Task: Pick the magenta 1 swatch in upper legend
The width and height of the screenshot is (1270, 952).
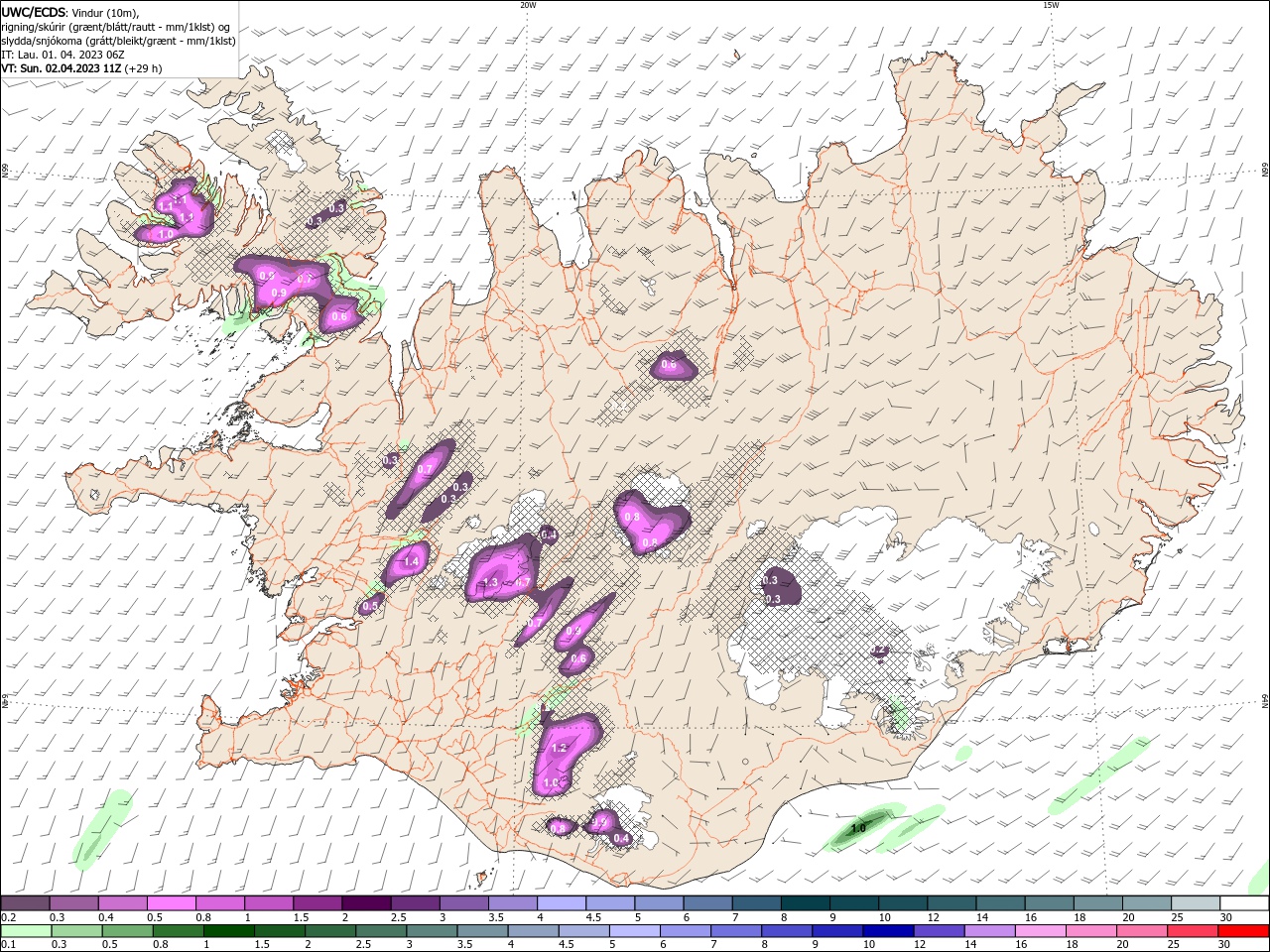Action: click(268, 903)
